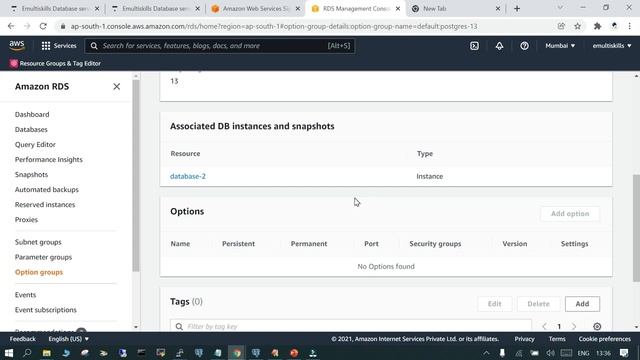Image resolution: width=640 pixels, height=360 pixels.
Task: Click the sidebar scroll down arrow
Action: coord(136,327)
